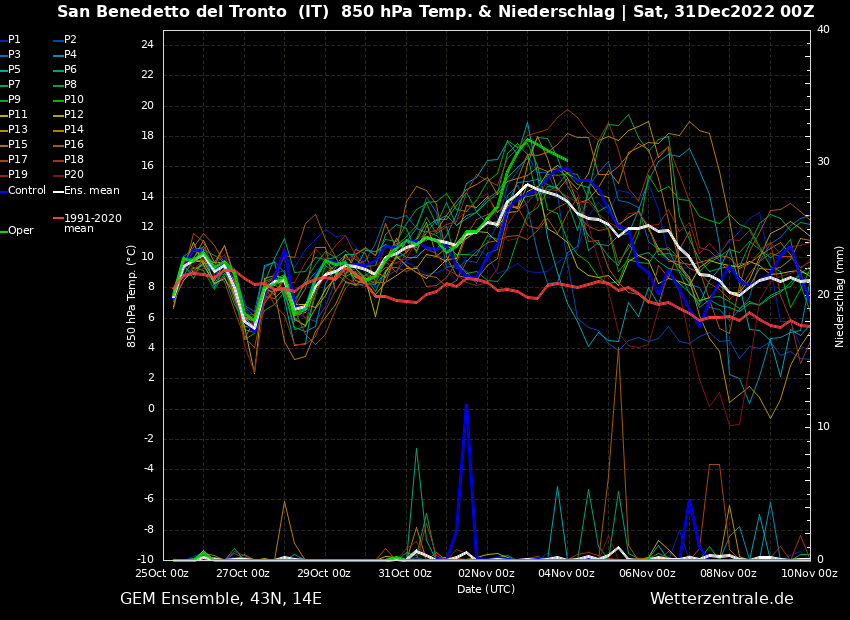Viewport: 850px width, 620px height.
Task: Select P14 in the legend
Action: pos(73,130)
